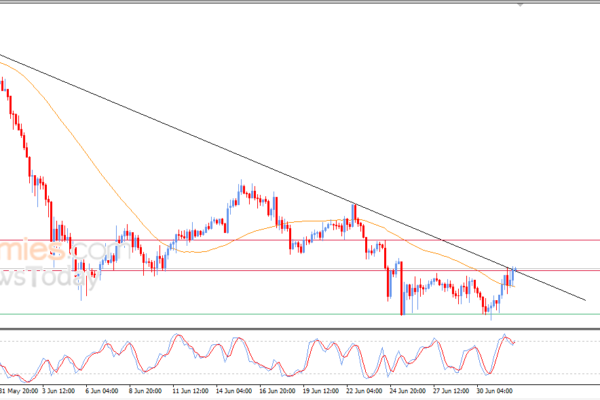Image resolution: width=600 pixels, height=400 pixels.
Task: Click the 3 Jun 12:00 time label
Action: click(x=58, y=391)
